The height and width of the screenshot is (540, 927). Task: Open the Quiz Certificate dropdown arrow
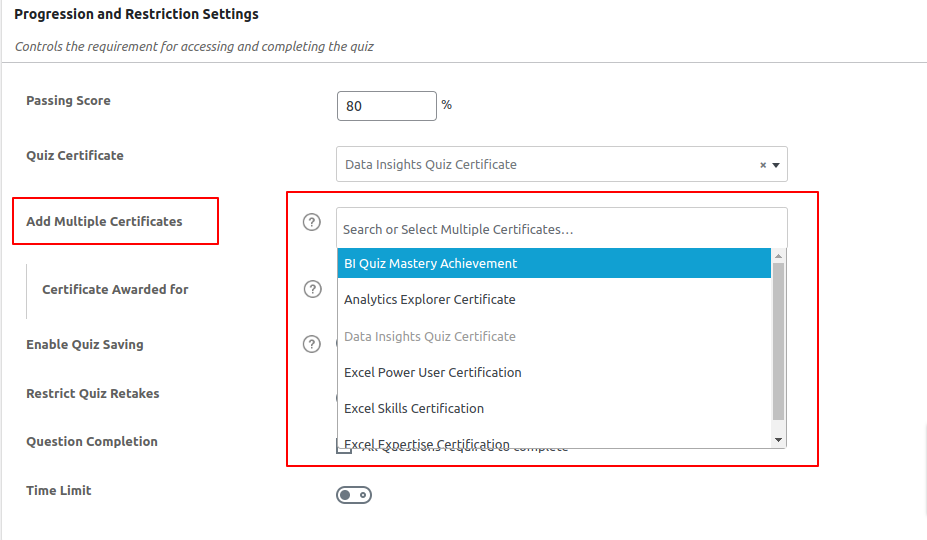coord(776,165)
